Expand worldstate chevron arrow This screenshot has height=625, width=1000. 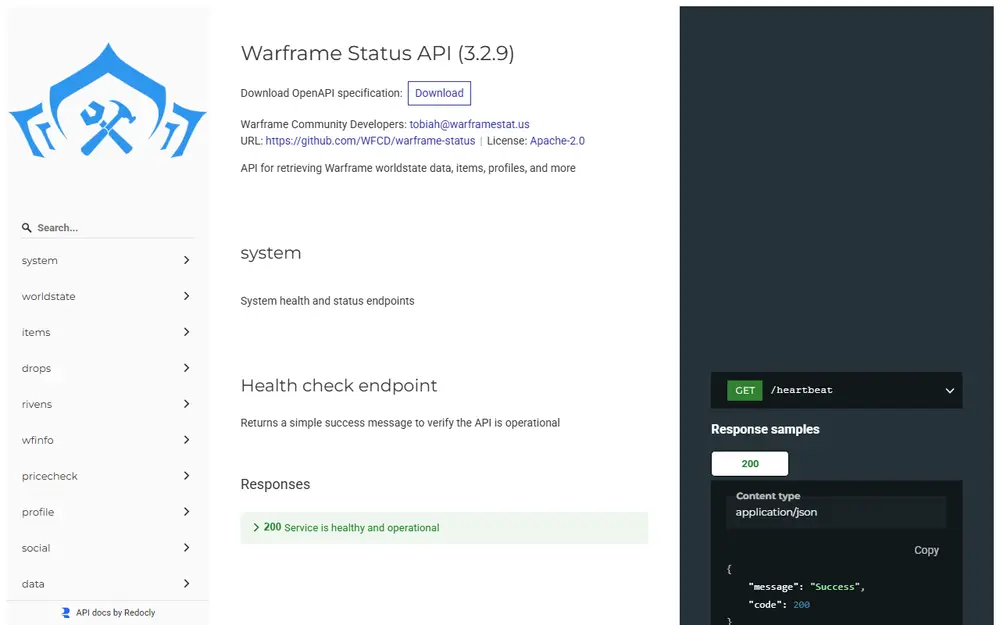[186, 296]
